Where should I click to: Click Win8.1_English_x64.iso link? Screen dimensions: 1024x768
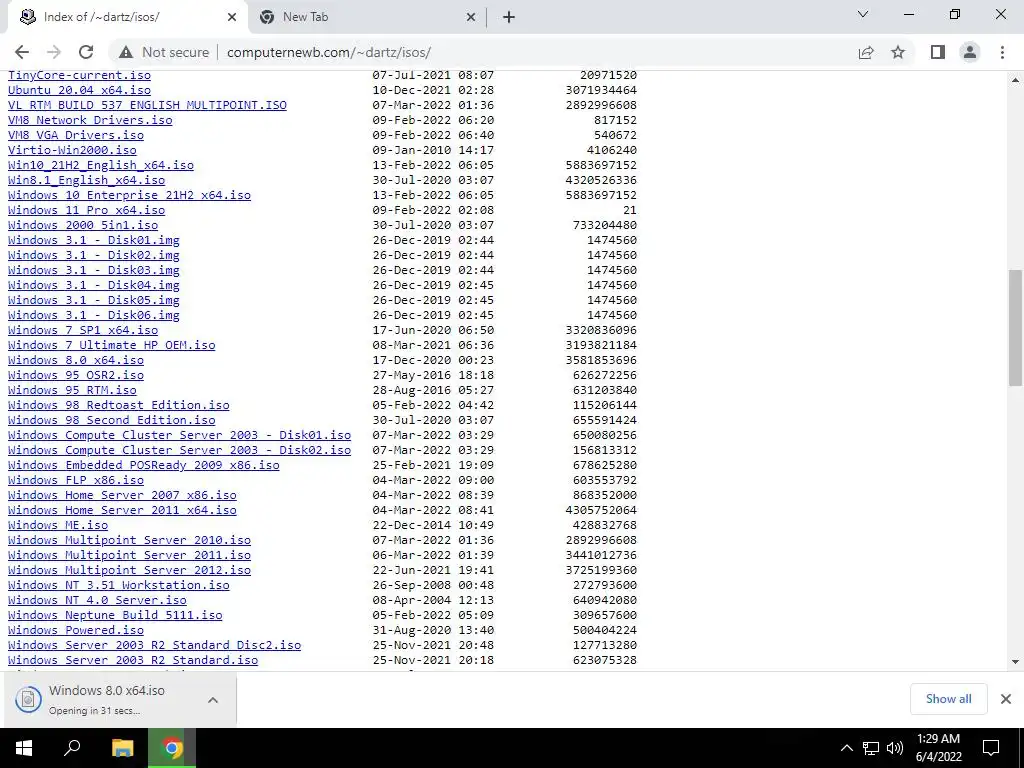pos(86,180)
